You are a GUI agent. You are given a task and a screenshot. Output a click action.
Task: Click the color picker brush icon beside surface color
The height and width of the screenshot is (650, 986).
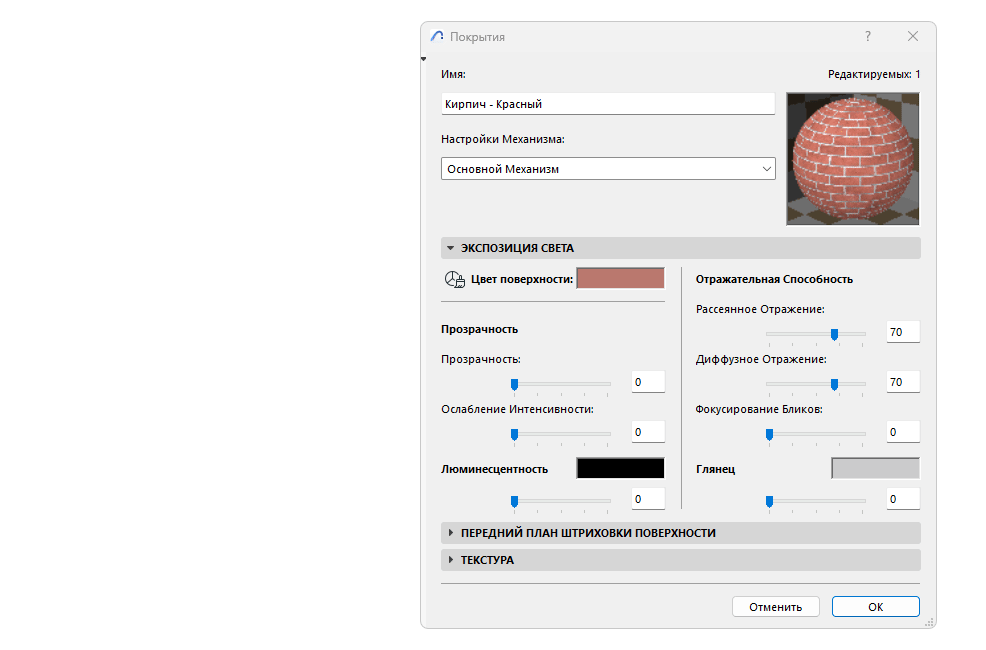click(454, 279)
